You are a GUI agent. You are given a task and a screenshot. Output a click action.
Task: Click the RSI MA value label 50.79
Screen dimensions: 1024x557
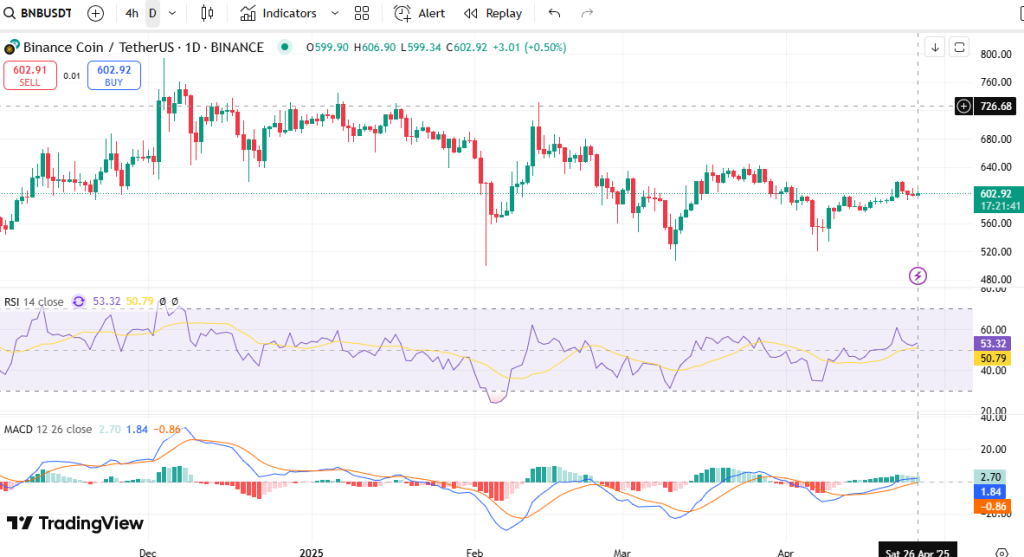993,358
